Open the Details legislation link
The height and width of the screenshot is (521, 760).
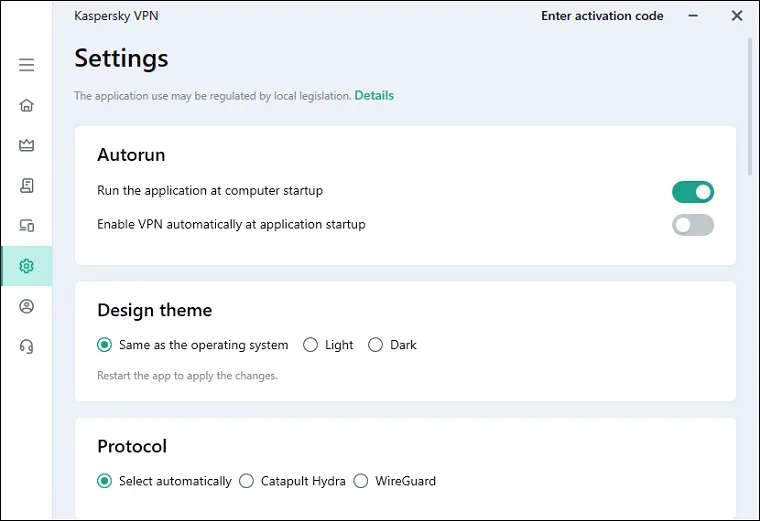pyautogui.click(x=374, y=95)
